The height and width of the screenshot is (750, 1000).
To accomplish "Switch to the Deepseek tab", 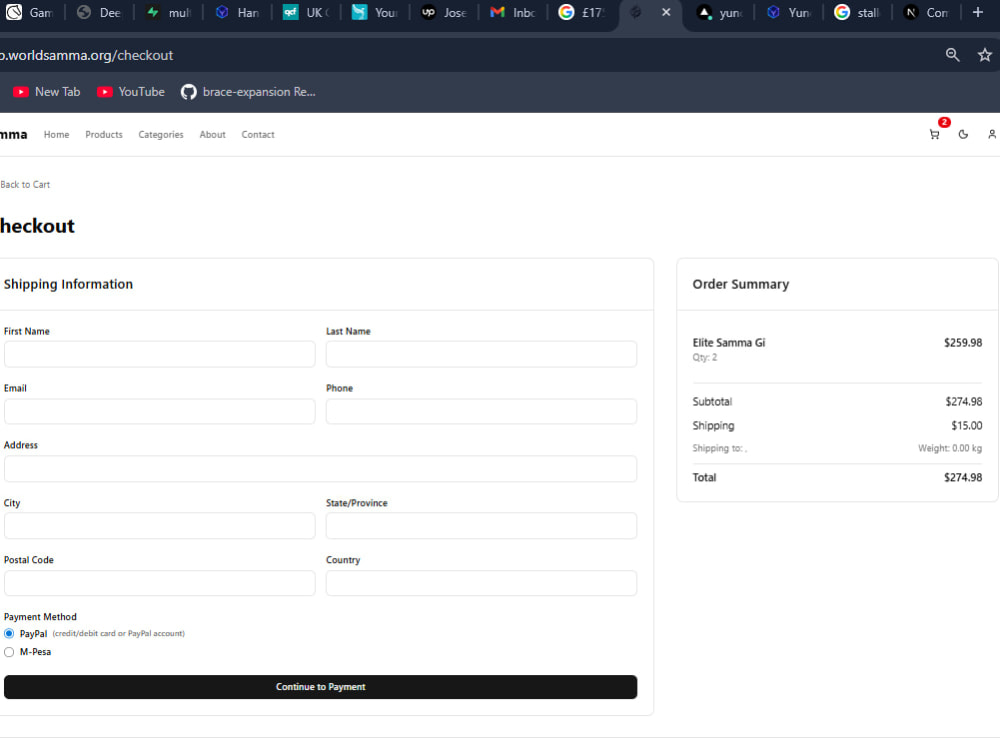I will pyautogui.click(x=100, y=12).
